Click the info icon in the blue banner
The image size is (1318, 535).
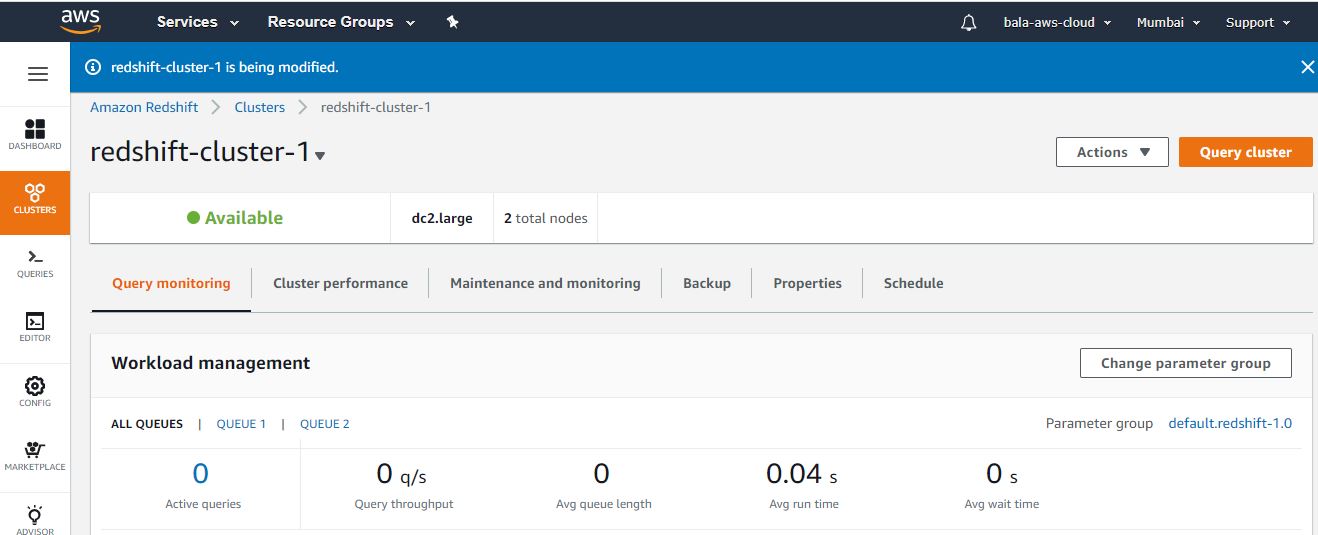pyautogui.click(x=93, y=67)
